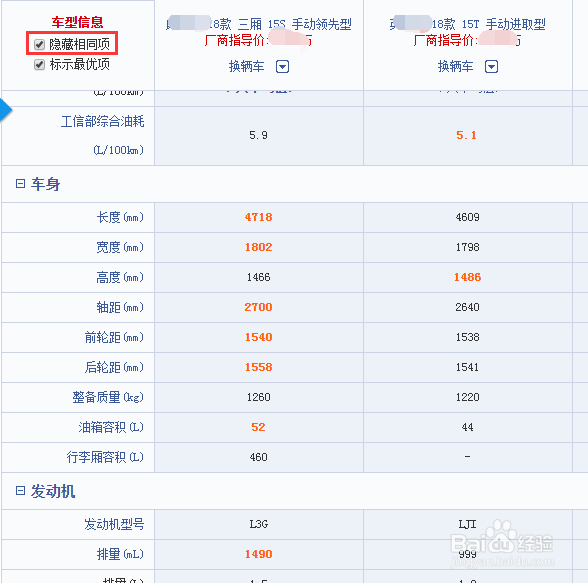Select the 1490 displacement value

[x=258, y=554]
